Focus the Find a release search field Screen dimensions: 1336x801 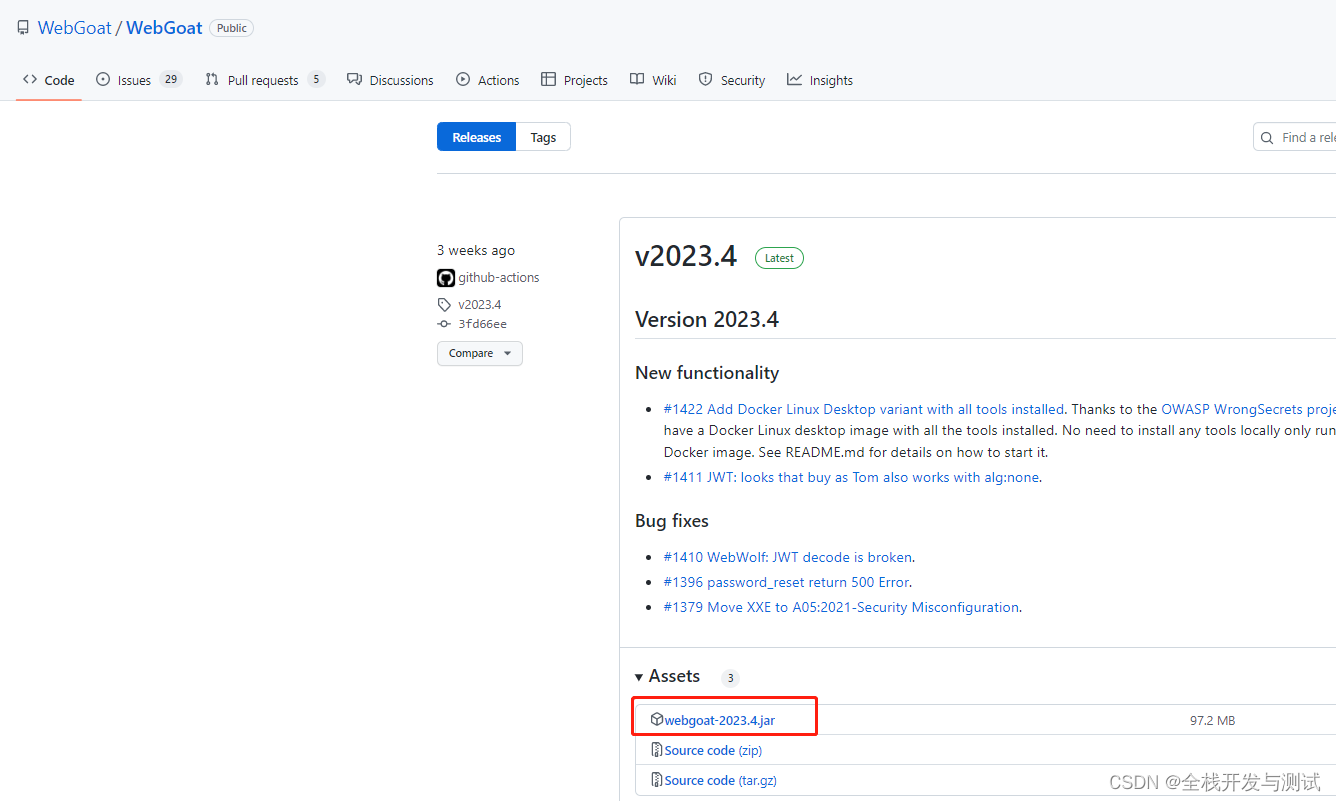click(x=1295, y=137)
